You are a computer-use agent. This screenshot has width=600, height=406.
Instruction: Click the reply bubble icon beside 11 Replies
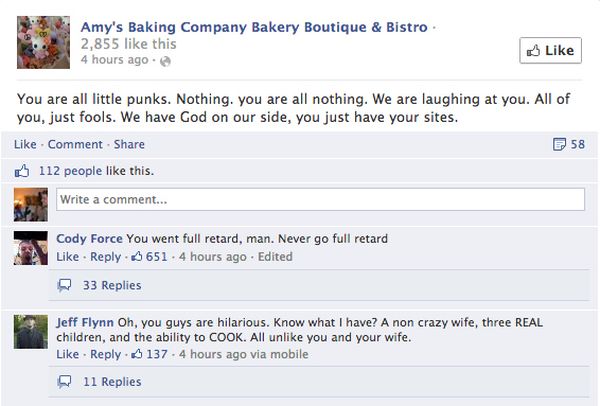coord(64,382)
